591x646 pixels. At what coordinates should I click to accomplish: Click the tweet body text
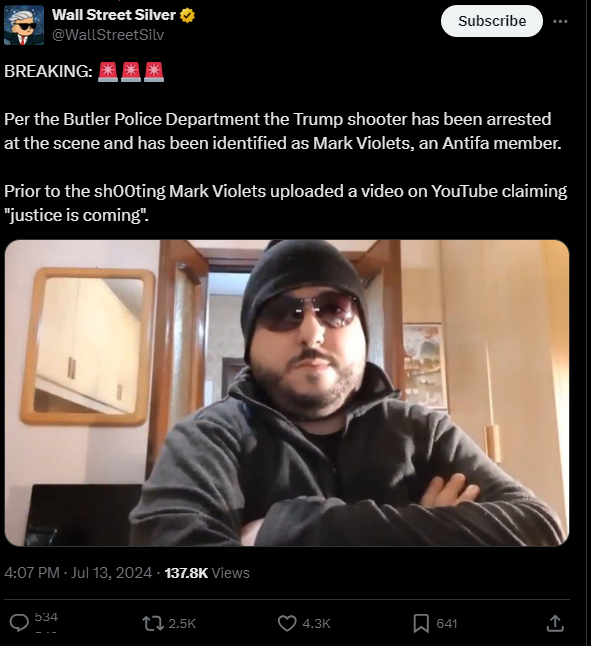click(x=285, y=143)
